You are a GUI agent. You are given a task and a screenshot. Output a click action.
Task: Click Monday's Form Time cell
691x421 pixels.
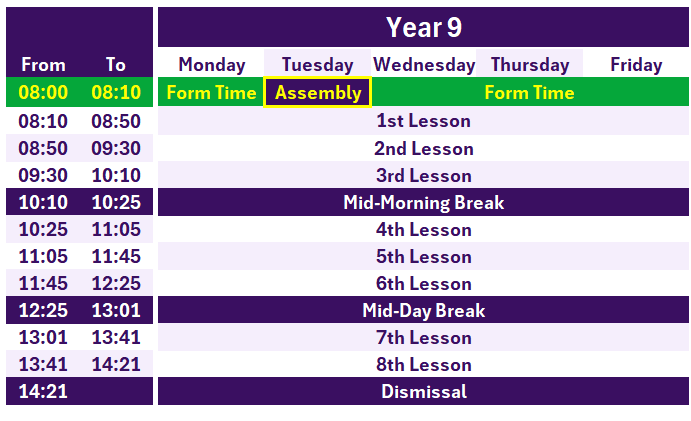coord(211,93)
